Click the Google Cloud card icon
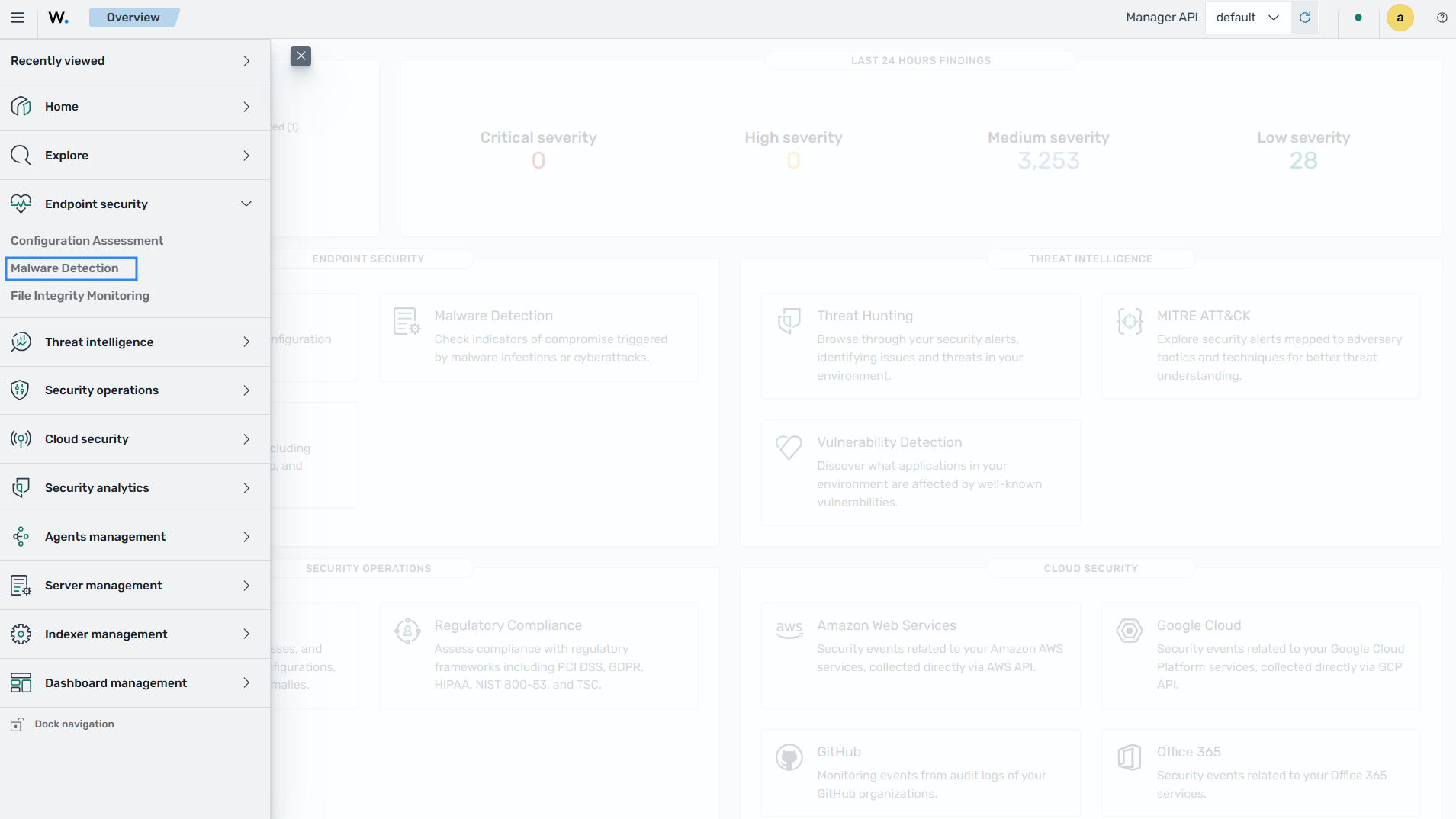The height and width of the screenshot is (819, 1456). pos(1130,631)
